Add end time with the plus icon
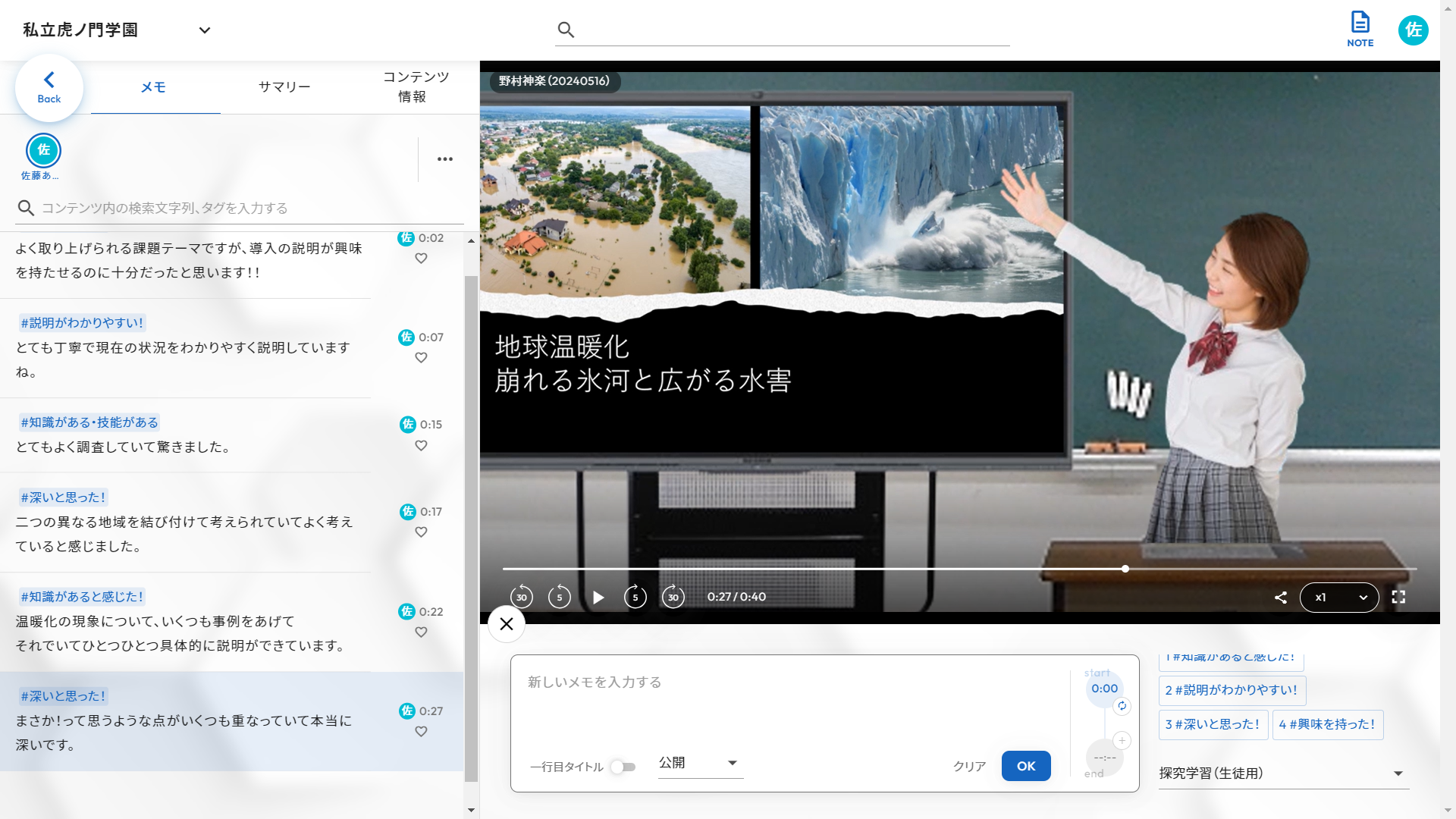The image size is (1456, 819). tap(1122, 740)
